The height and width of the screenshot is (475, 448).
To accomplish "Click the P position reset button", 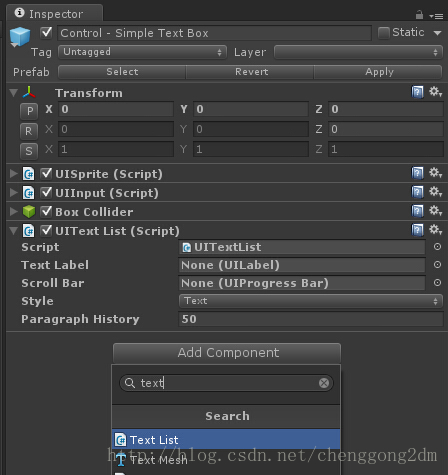I will (x=29, y=111).
